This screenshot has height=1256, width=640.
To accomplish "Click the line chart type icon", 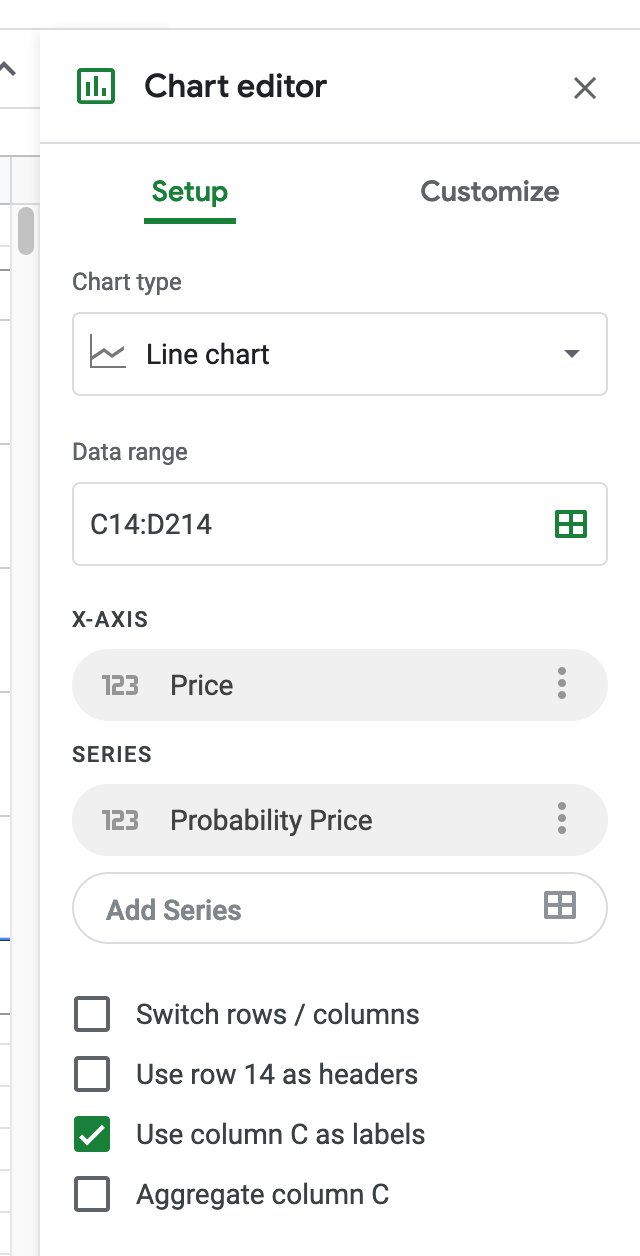I will [x=108, y=354].
